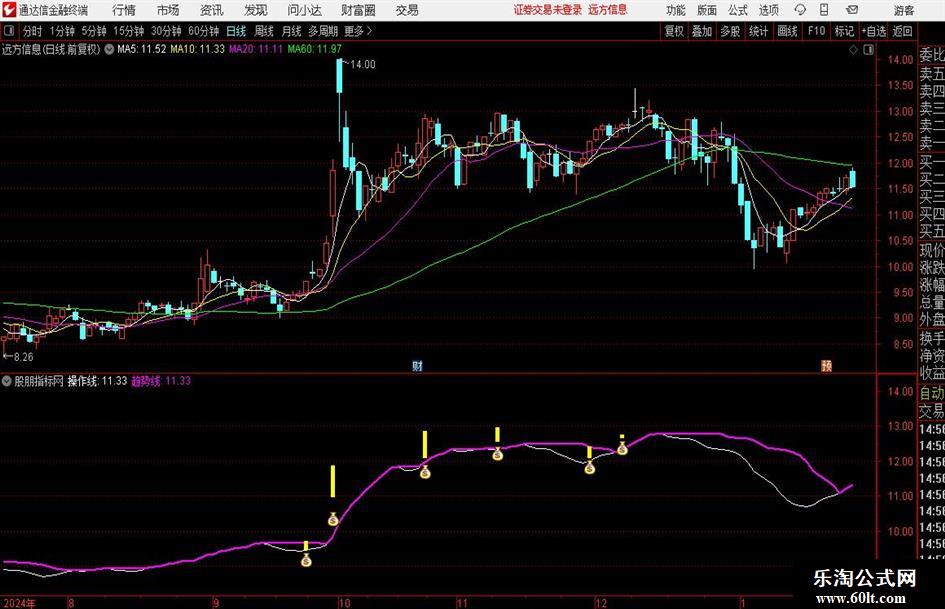Switch to 15分钟 period
Screen dimensions: 945x609
[128, 31]
